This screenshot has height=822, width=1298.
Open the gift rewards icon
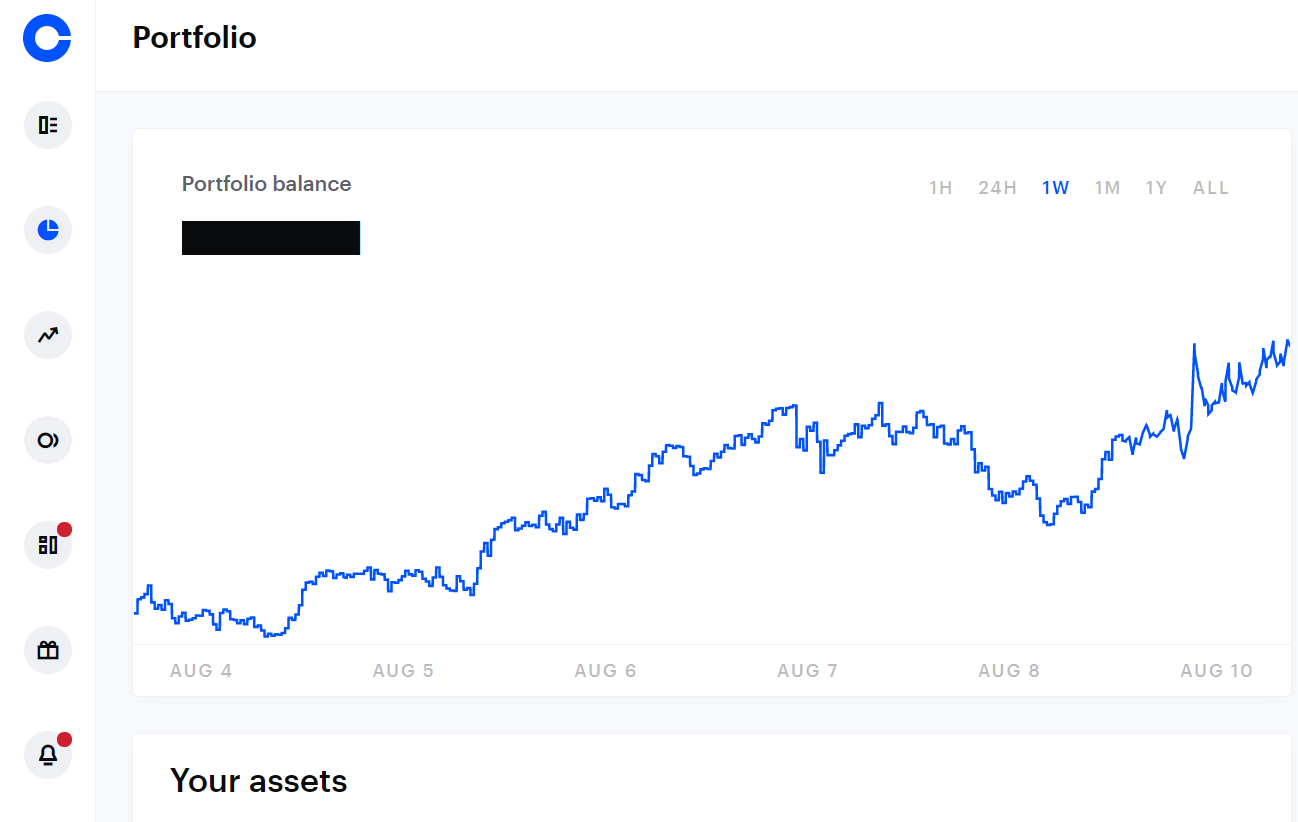click(48, 650)
